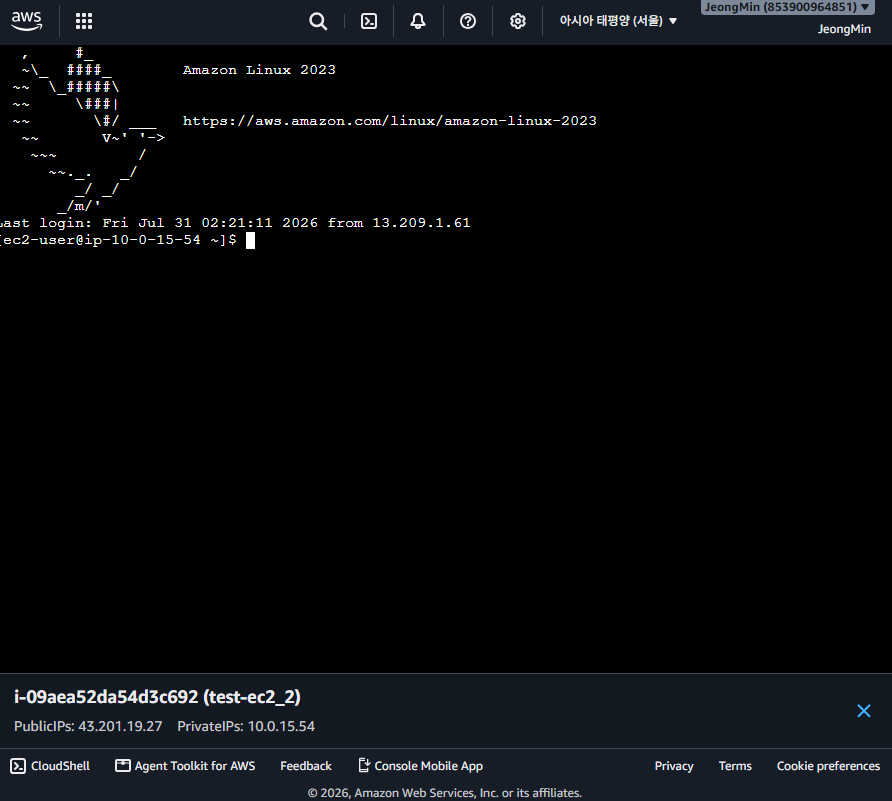The width and height of the screenshot is (892, 801).
Task: Click the PrivateIPs 10.0.15.54 text
Action: point(246,726)
